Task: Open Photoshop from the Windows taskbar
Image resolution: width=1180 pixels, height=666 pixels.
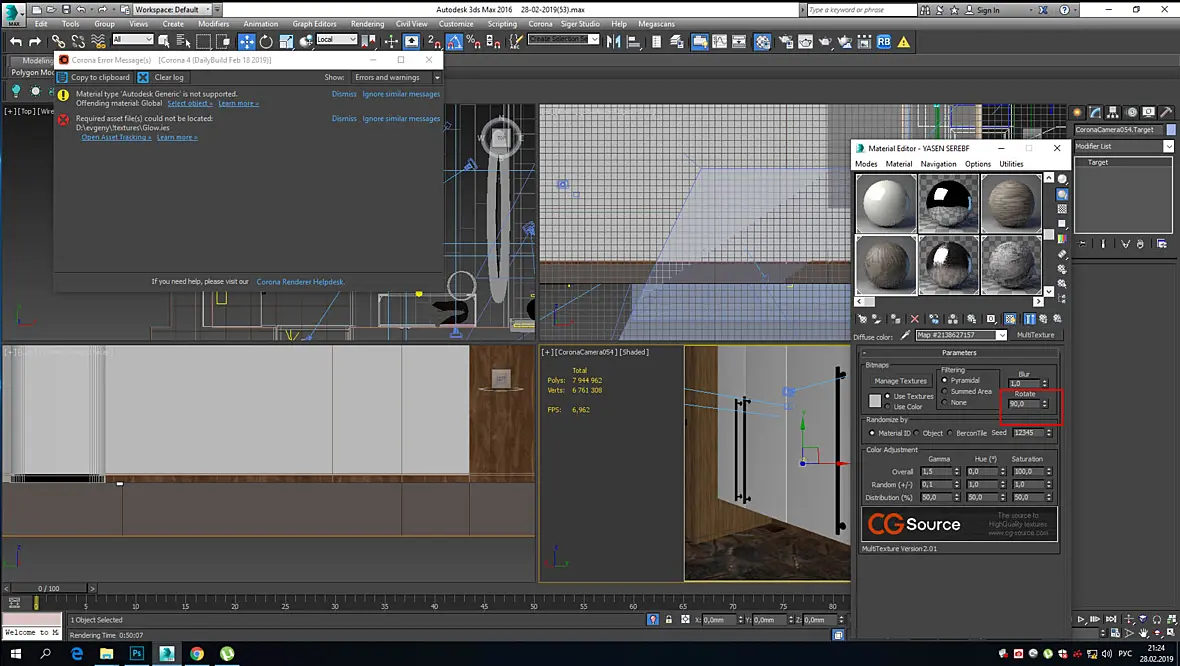Action: coord(136,653)
